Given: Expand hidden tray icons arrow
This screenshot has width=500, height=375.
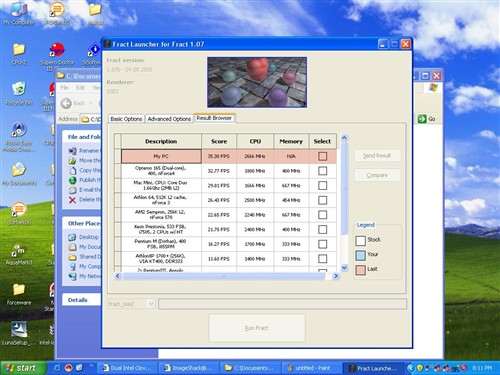Looking at the screenshot, I should click(x=411, y=368).
